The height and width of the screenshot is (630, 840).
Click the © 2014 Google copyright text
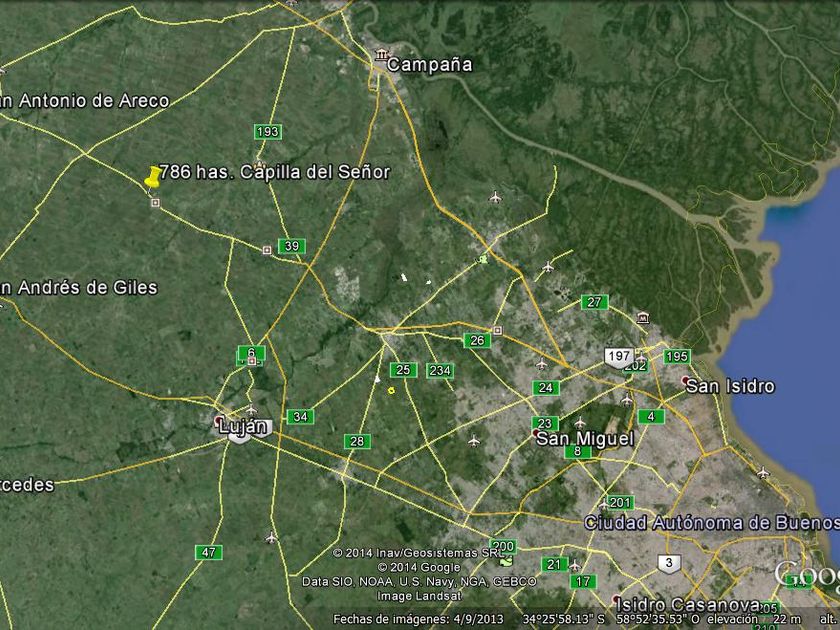[x=419, y=567]
